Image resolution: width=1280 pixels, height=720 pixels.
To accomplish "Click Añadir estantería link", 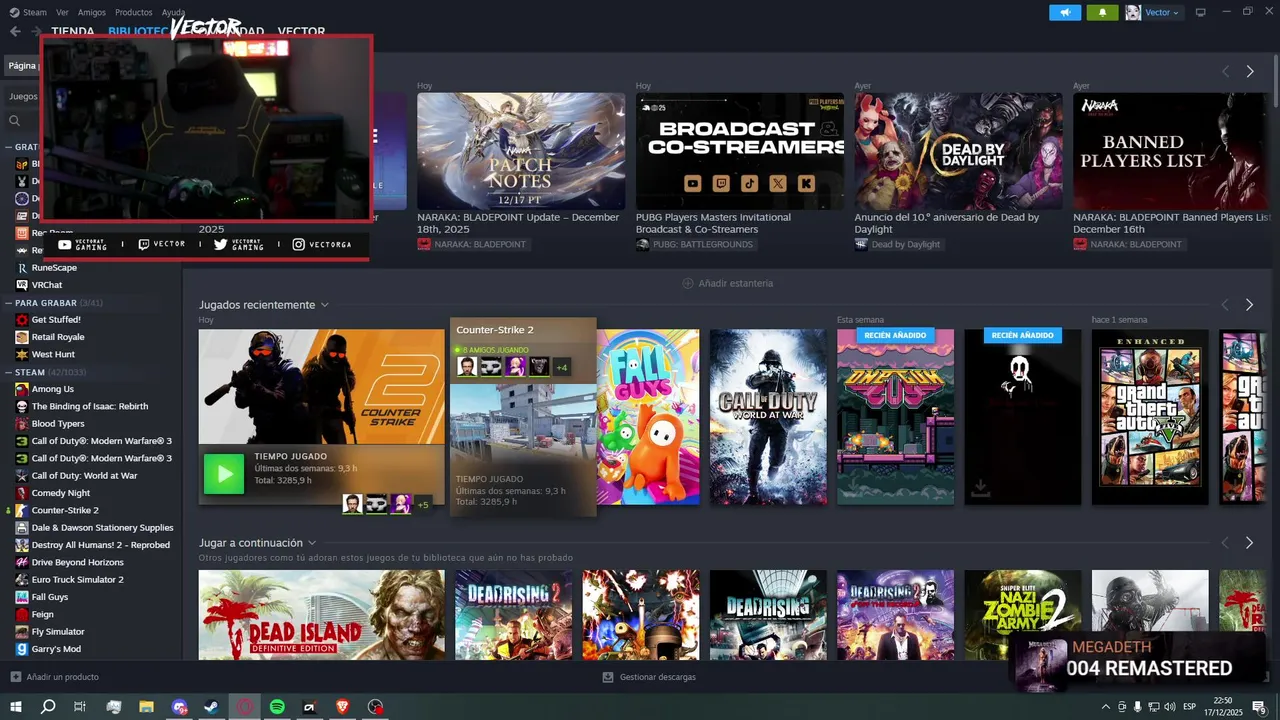I will coord(727,283).
